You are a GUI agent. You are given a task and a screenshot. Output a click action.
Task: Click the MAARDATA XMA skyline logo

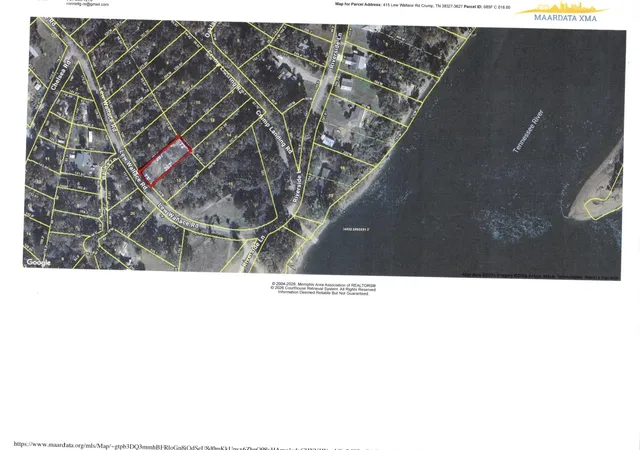563,12
